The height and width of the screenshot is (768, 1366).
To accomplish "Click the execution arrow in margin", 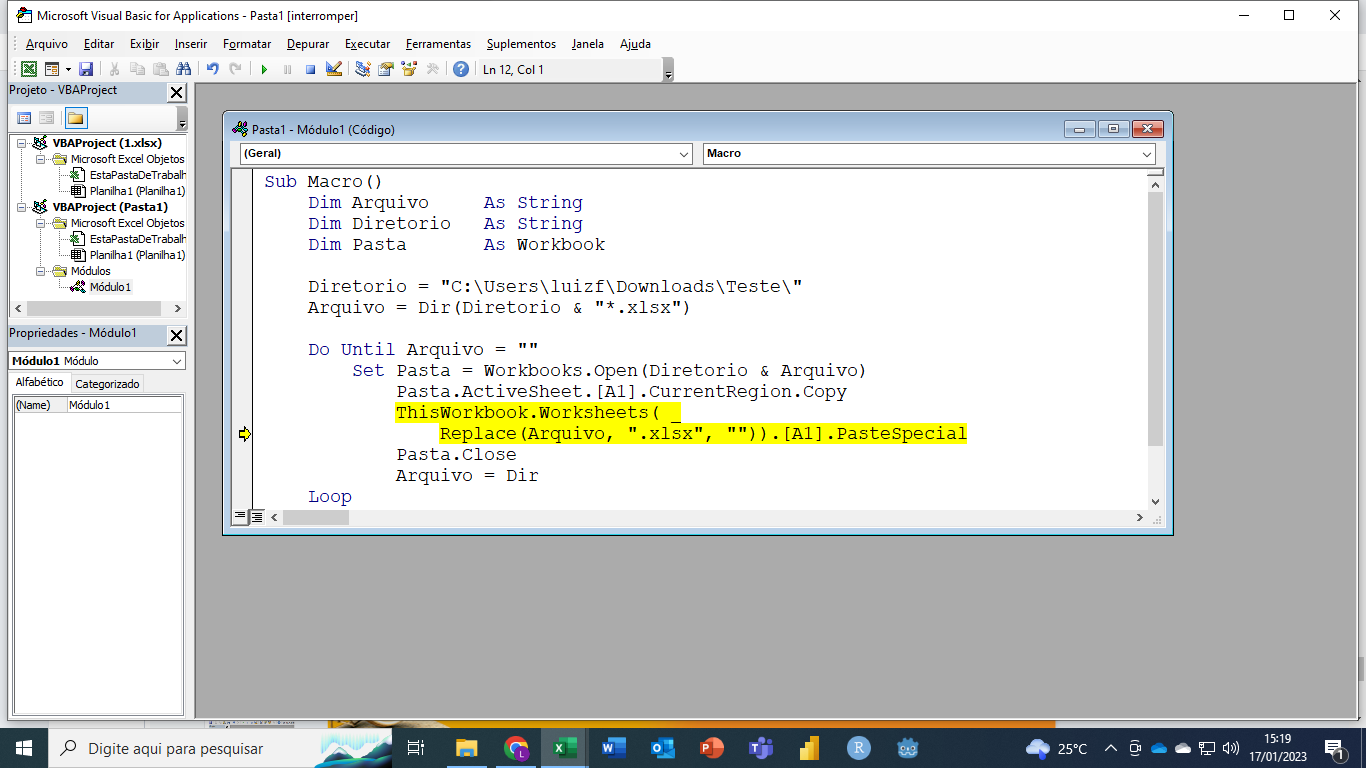I will coord(244,434).
